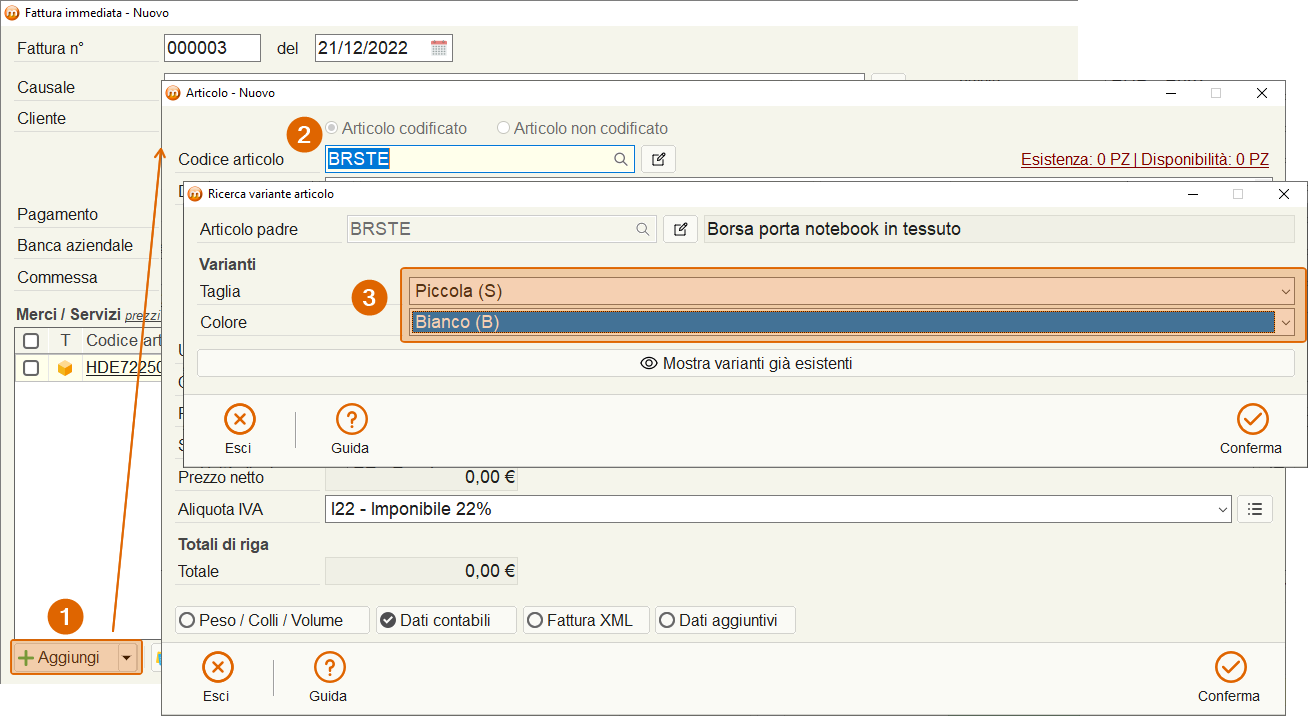Screen dimensions: 1308x716
Task: Click the HDE7225 article code link
Action: click(x=123, y=368)
